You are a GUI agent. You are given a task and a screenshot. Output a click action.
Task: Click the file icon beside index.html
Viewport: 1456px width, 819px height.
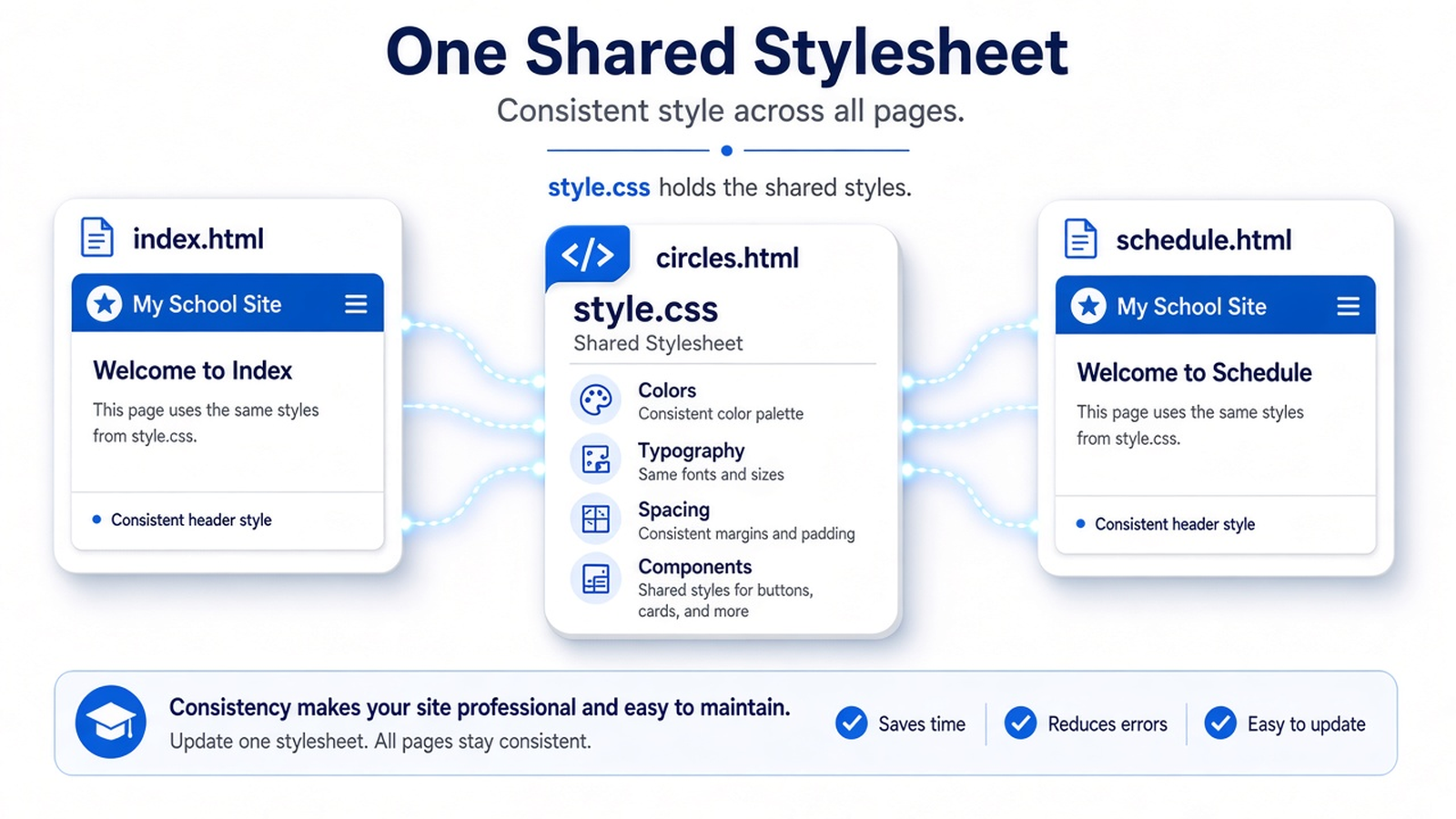pos(97,238)
